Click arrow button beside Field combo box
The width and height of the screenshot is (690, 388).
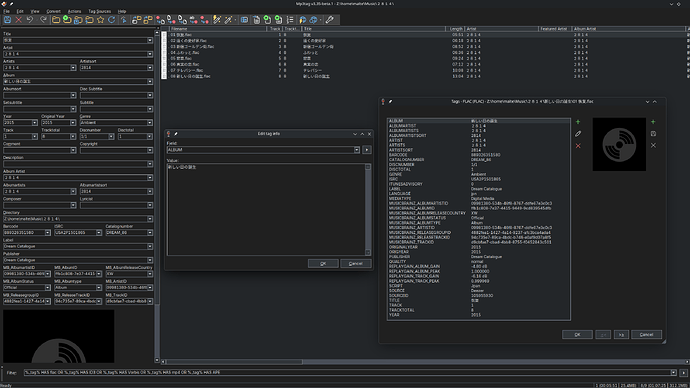click(367, 150)
